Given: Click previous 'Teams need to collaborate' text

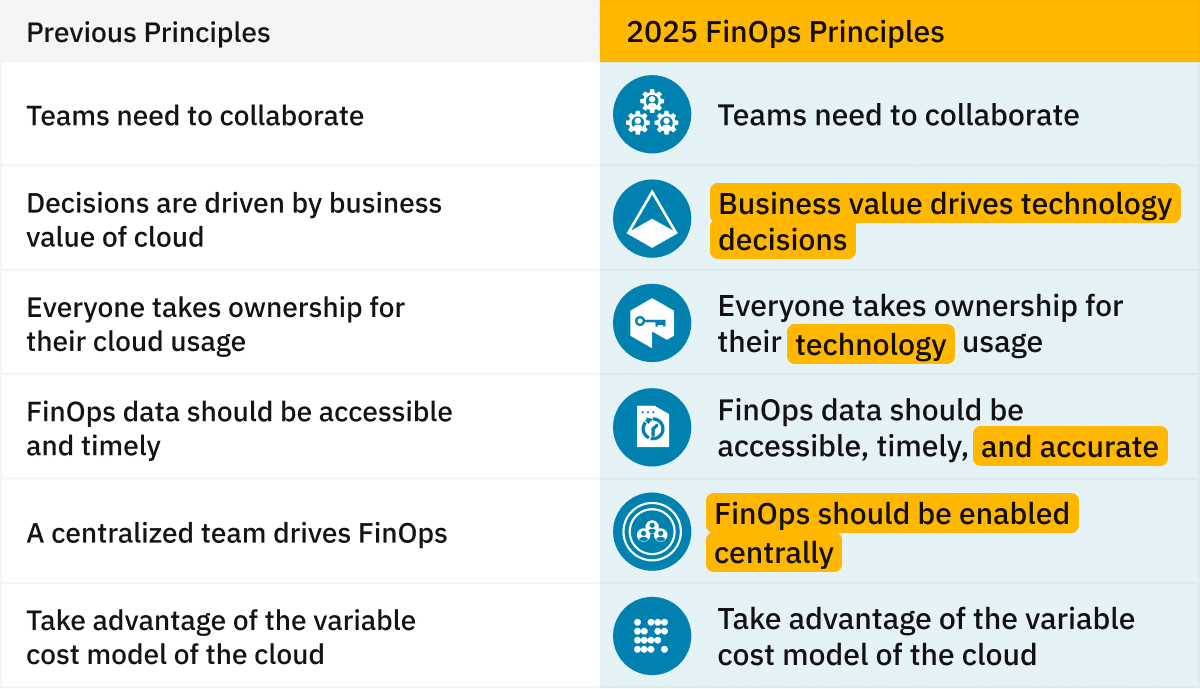Looking at the screenshot, I should click(195, 115).
